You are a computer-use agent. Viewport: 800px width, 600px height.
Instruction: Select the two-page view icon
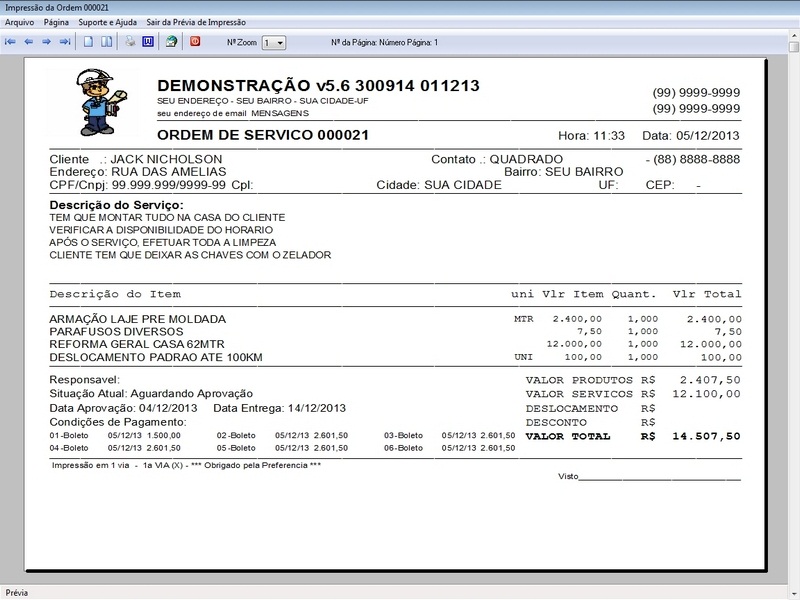tap(105, 42)
